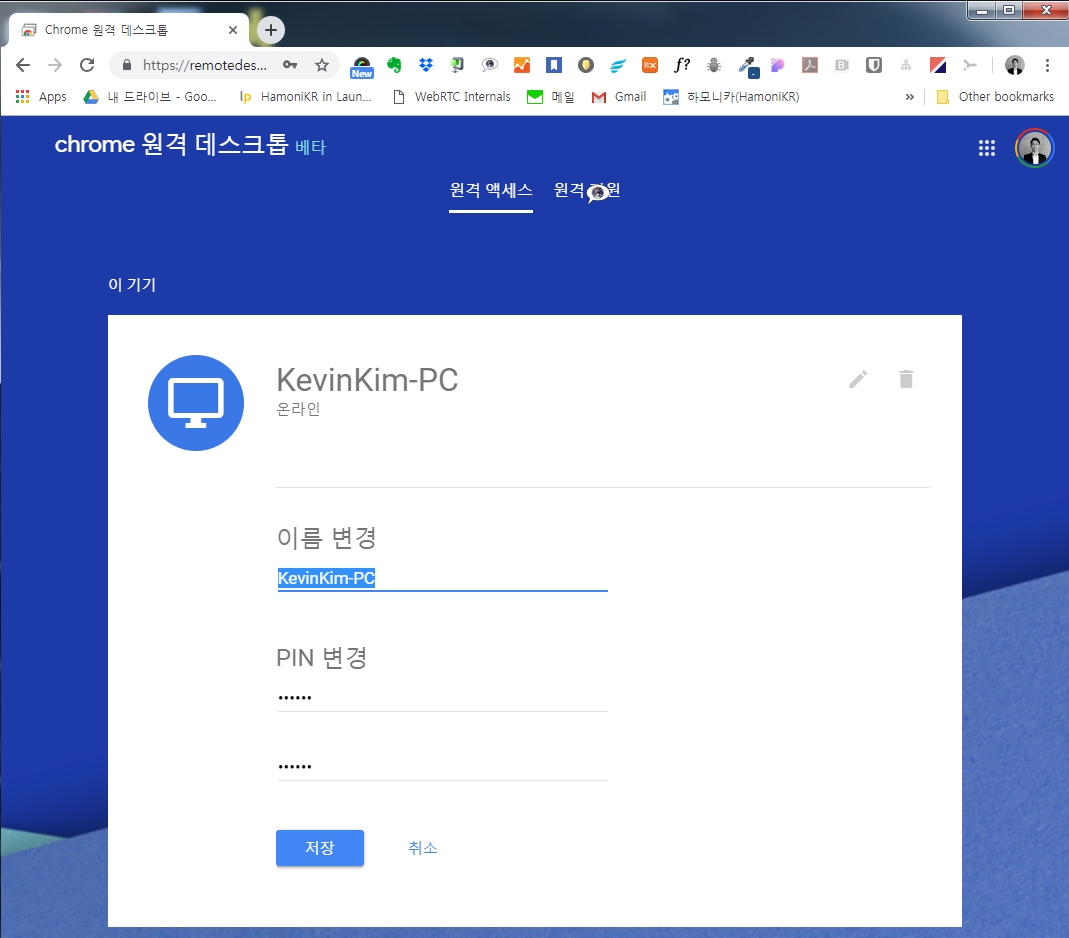Click the Evernote elephant extension icon
1069x938 pixels.
(394, 65)
